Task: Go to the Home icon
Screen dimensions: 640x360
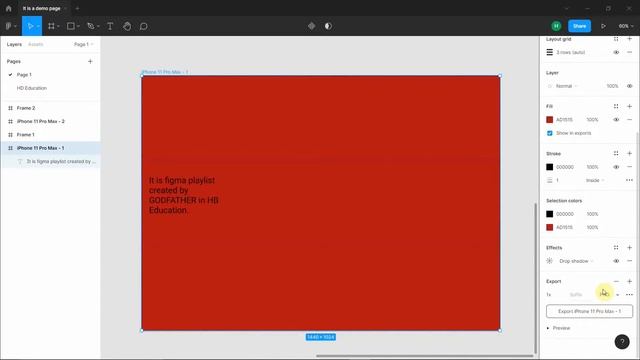Action: coord(9,8)
